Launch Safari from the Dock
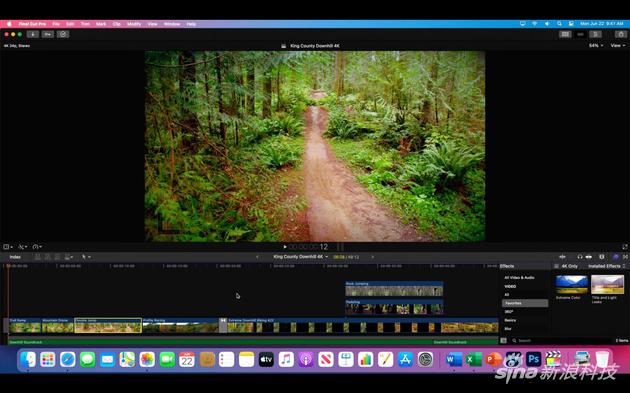Screen dimensions: 630x393 (68, 359)
